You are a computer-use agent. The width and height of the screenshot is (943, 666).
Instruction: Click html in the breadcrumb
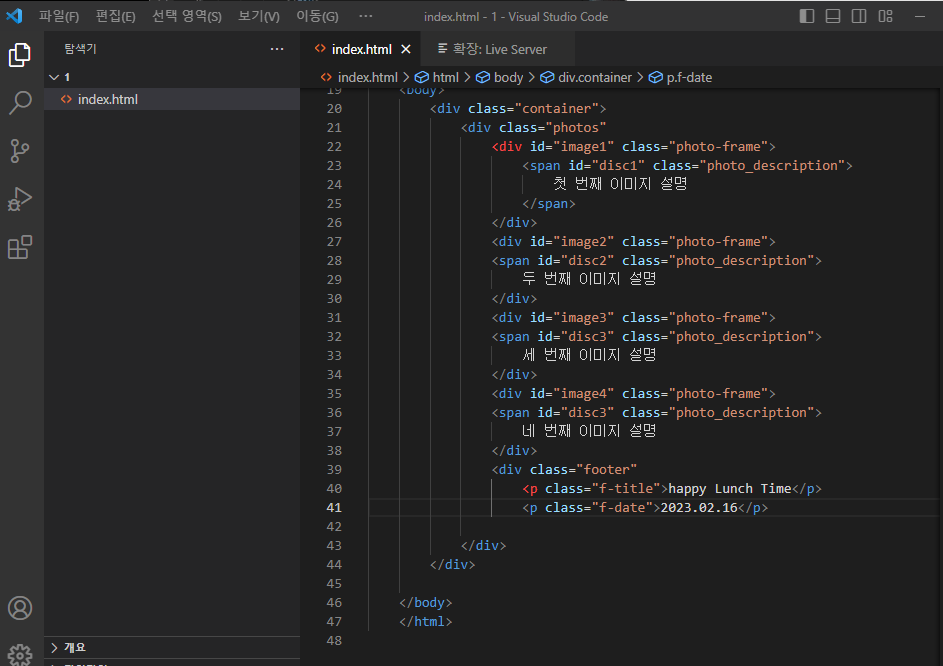(x=446, y=77)
